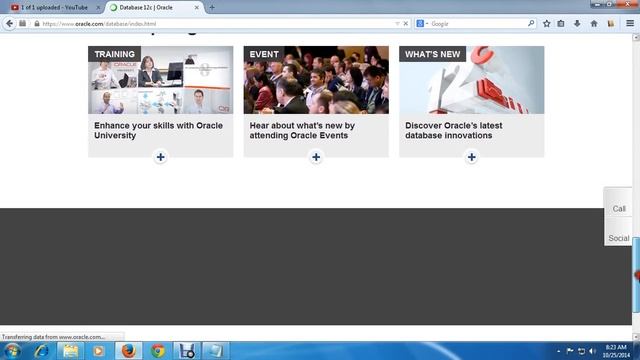The height and width of the screenshot is (360, 640).
Task: Open Discover Oracle's latest database innovations
Action: tap(453, 131)
